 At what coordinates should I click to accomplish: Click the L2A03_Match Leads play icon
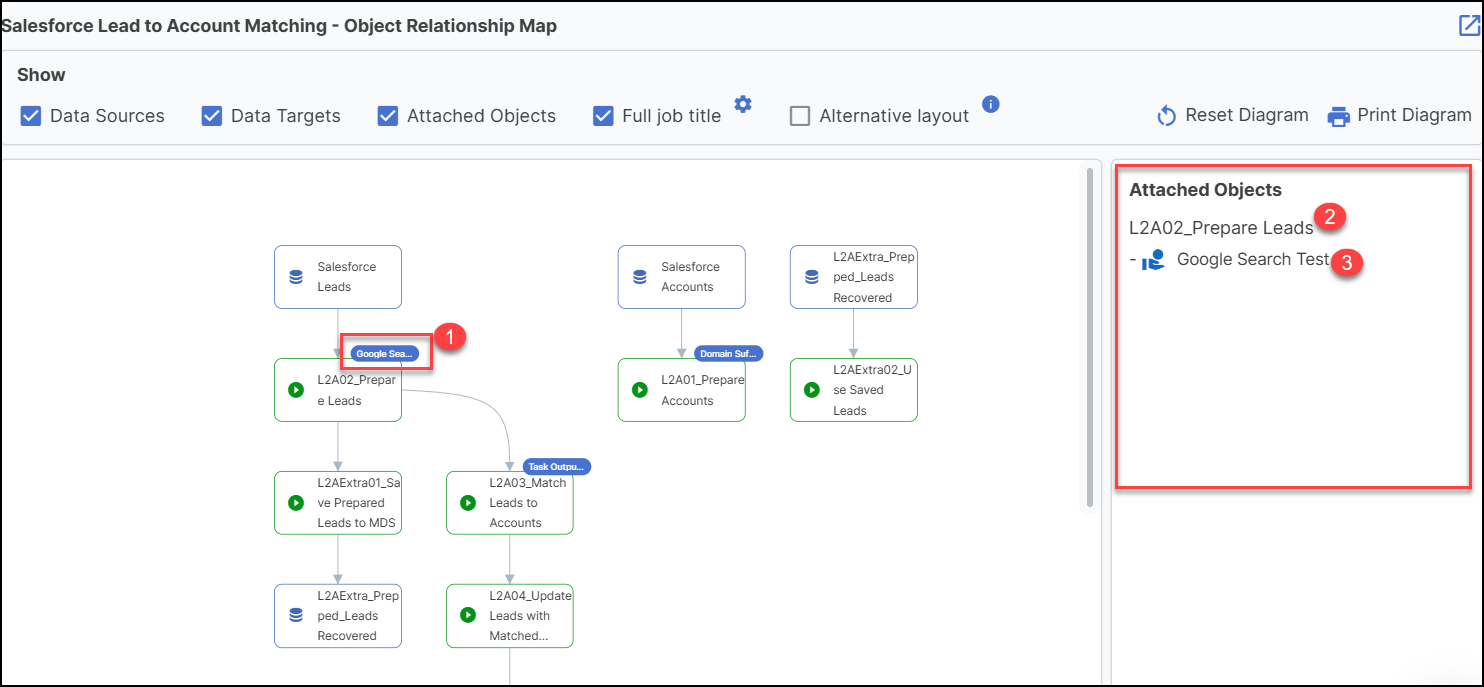tap(468, 502)
